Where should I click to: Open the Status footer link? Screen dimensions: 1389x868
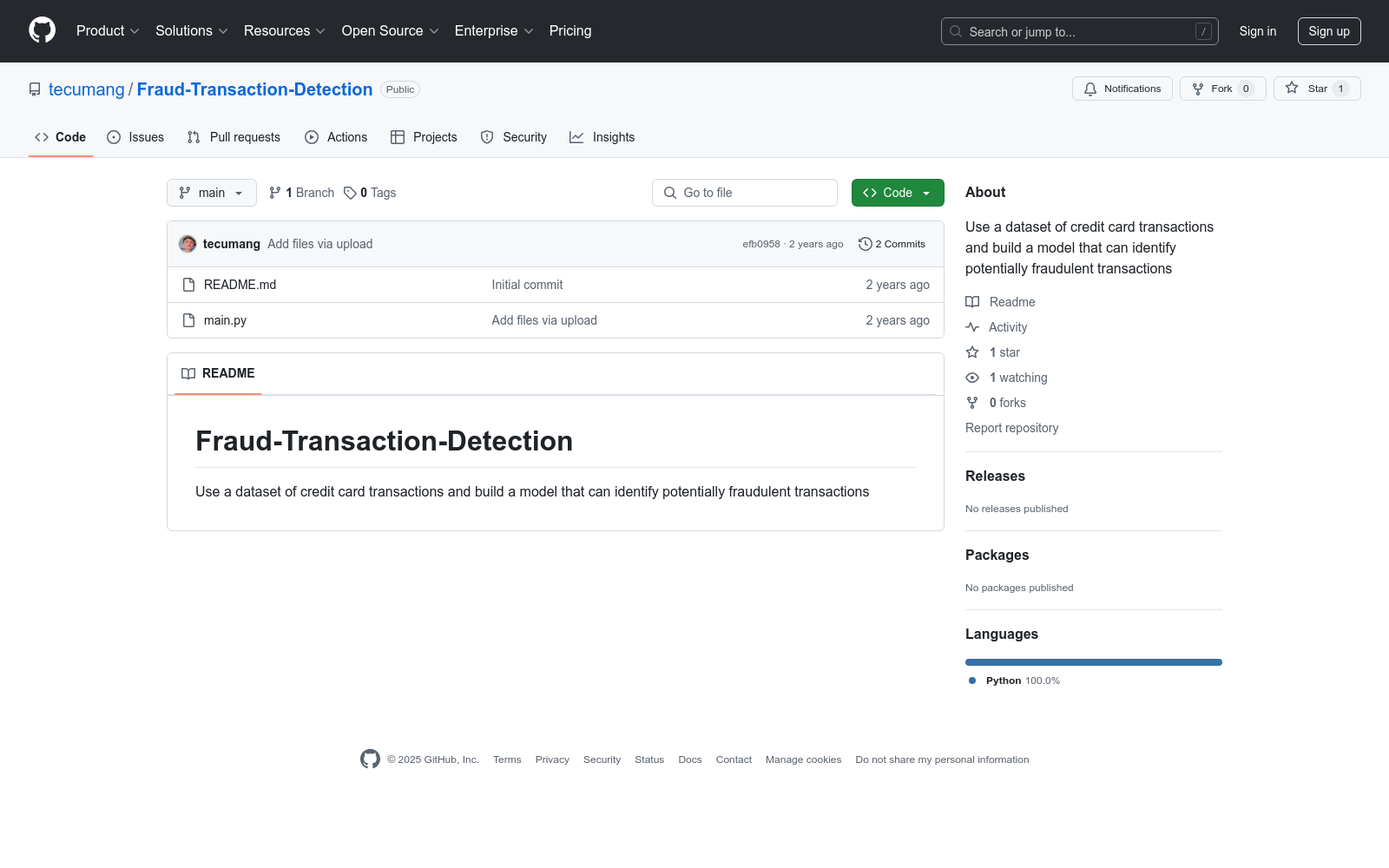point(649,759)
